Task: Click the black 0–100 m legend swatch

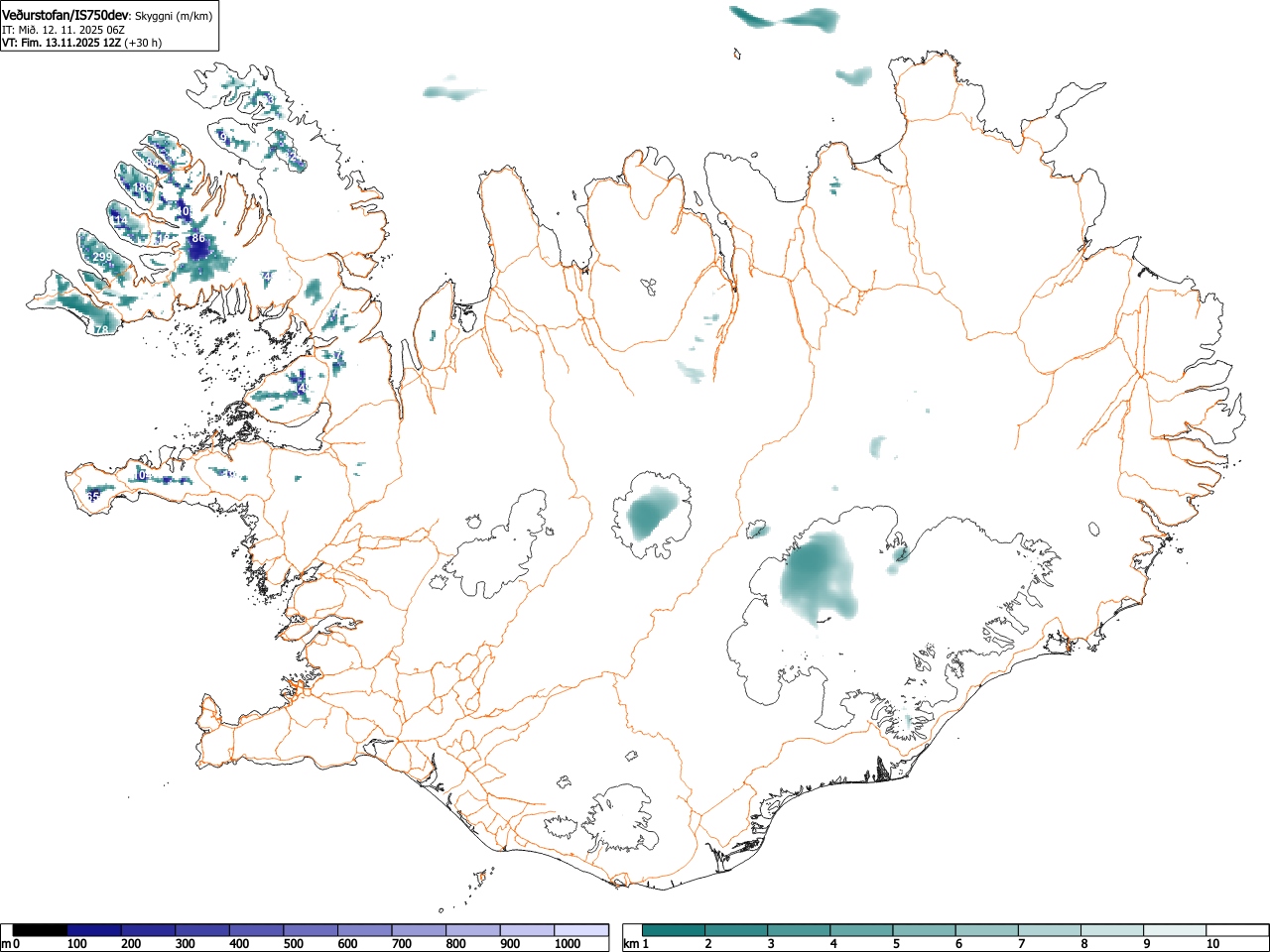Action: [x=41, y=931]
